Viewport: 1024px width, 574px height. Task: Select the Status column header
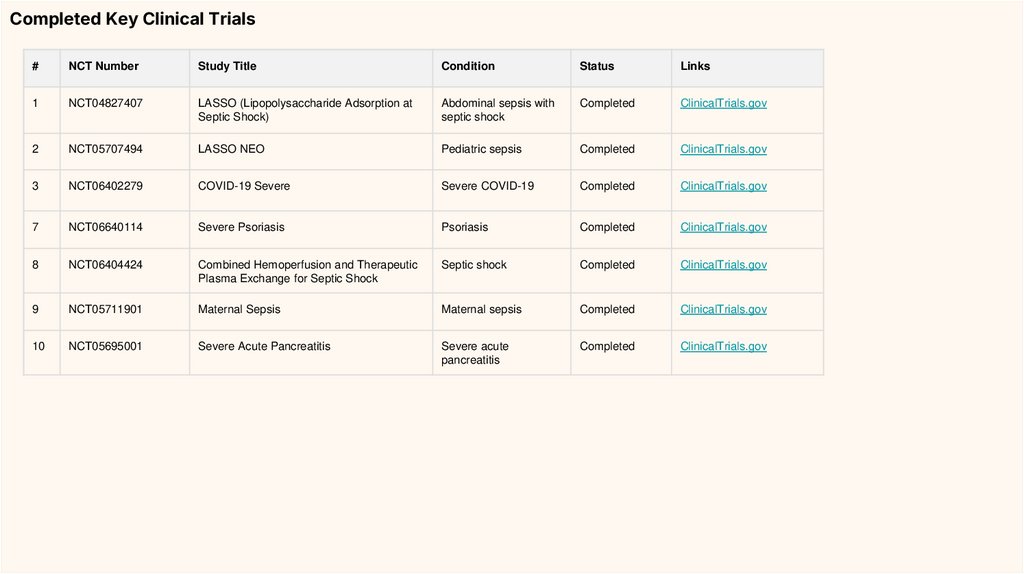click(597, 66)
